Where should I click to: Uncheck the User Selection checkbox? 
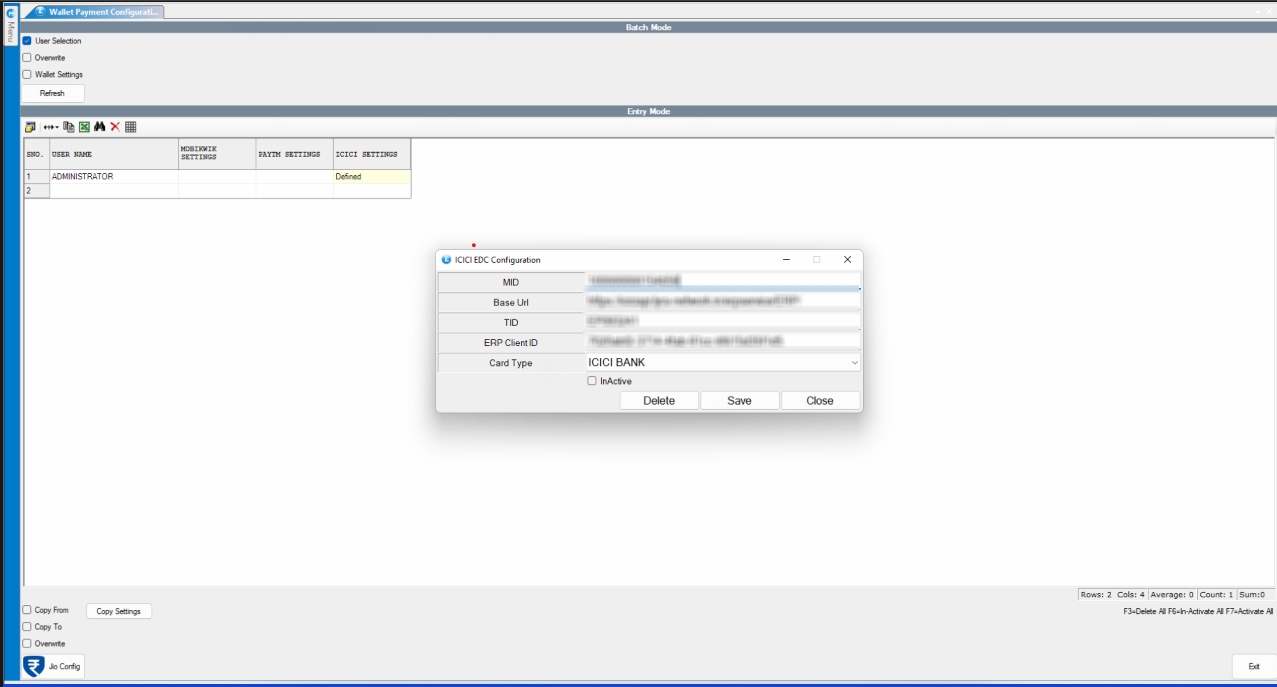pos(28,41)
